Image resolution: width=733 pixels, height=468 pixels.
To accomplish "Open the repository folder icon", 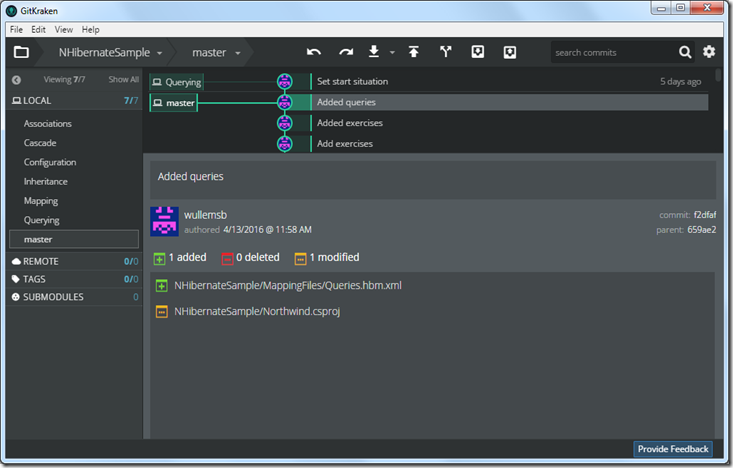I will 21,52.
